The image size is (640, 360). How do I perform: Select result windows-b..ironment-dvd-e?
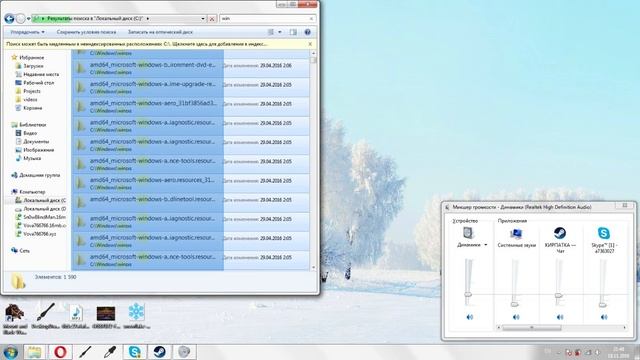[190, 68]
